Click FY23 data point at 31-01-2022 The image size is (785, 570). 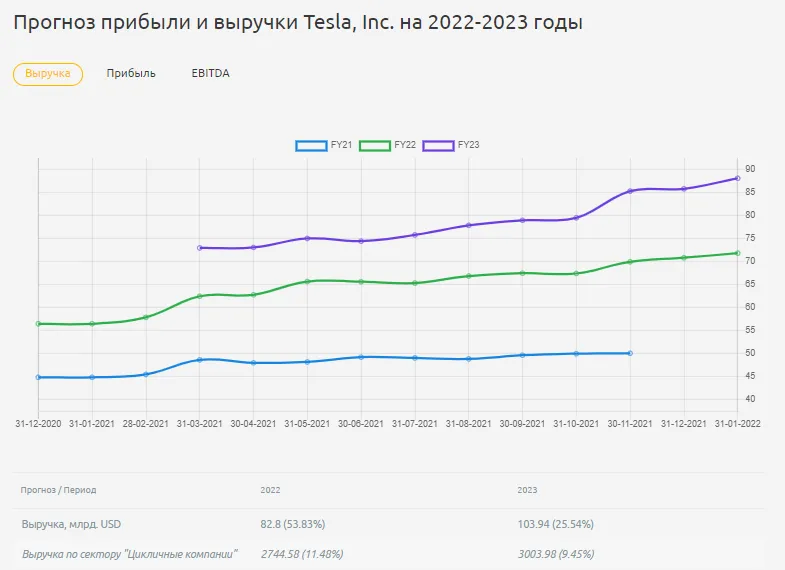(737, 178)
